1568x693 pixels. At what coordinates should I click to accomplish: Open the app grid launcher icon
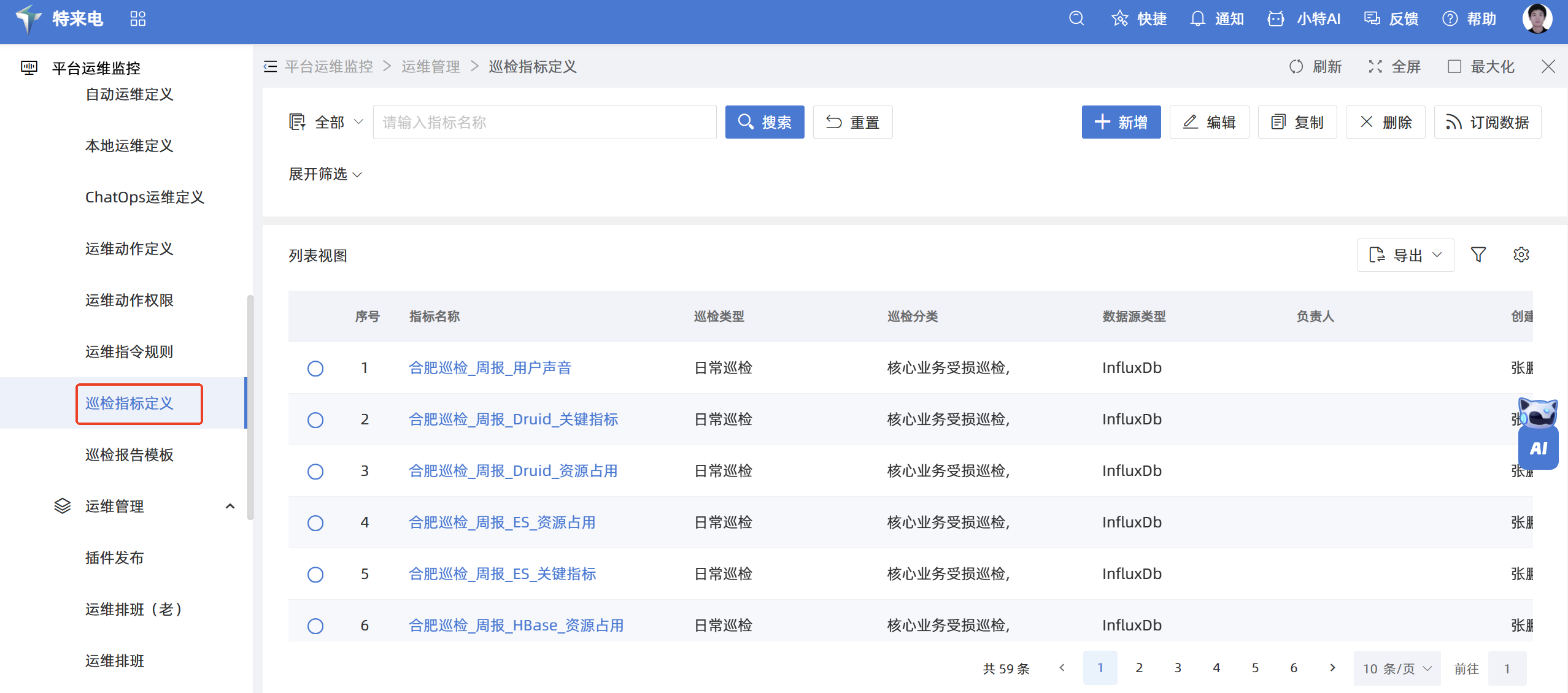pyautogui.click(x=138, y=18)
